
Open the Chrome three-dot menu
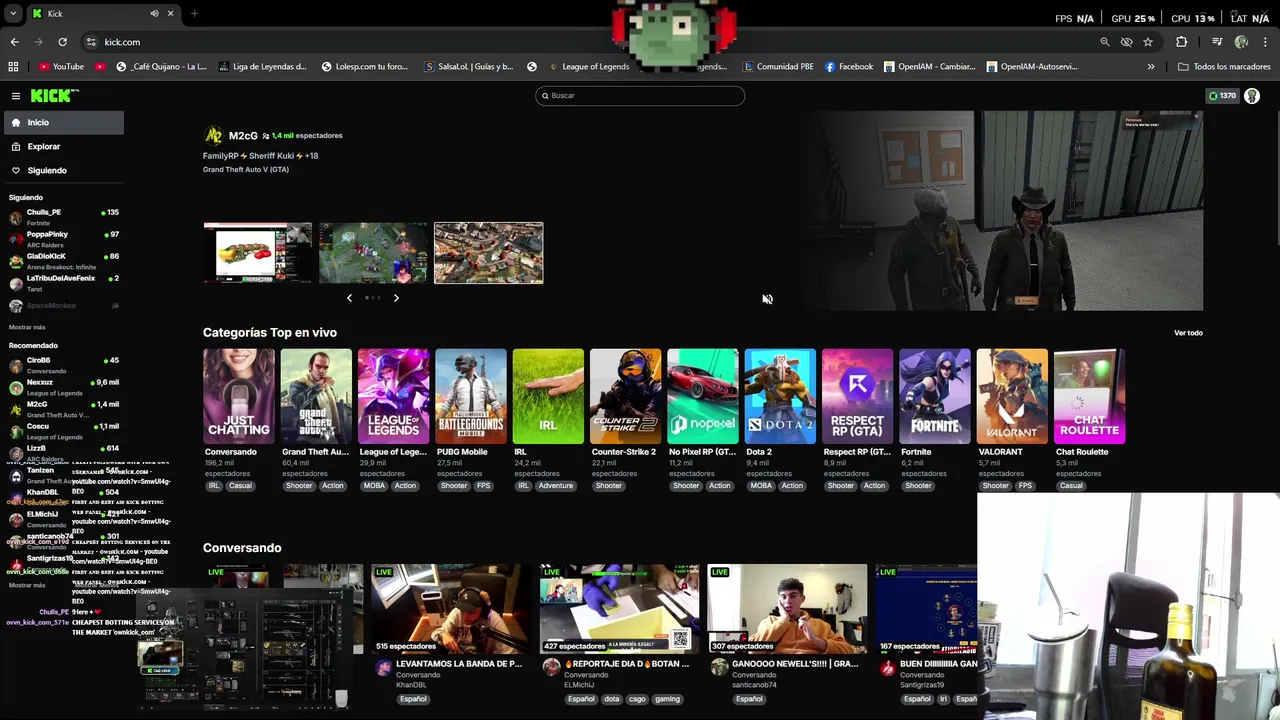[x=1266, y=42]
